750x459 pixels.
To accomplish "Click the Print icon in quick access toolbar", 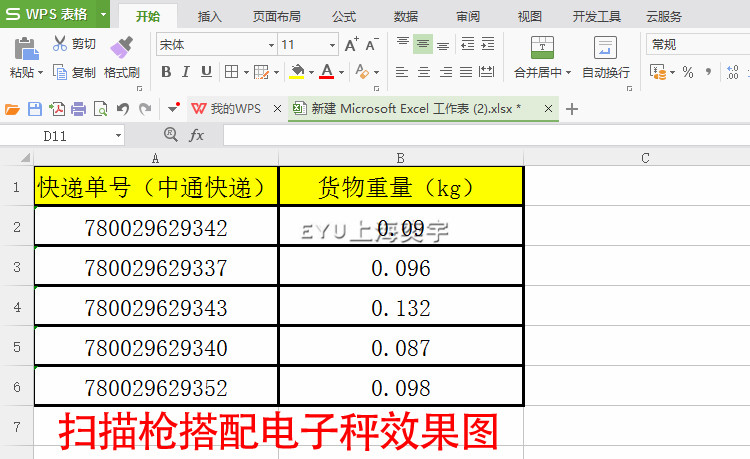I will click(x=78, y=108).
